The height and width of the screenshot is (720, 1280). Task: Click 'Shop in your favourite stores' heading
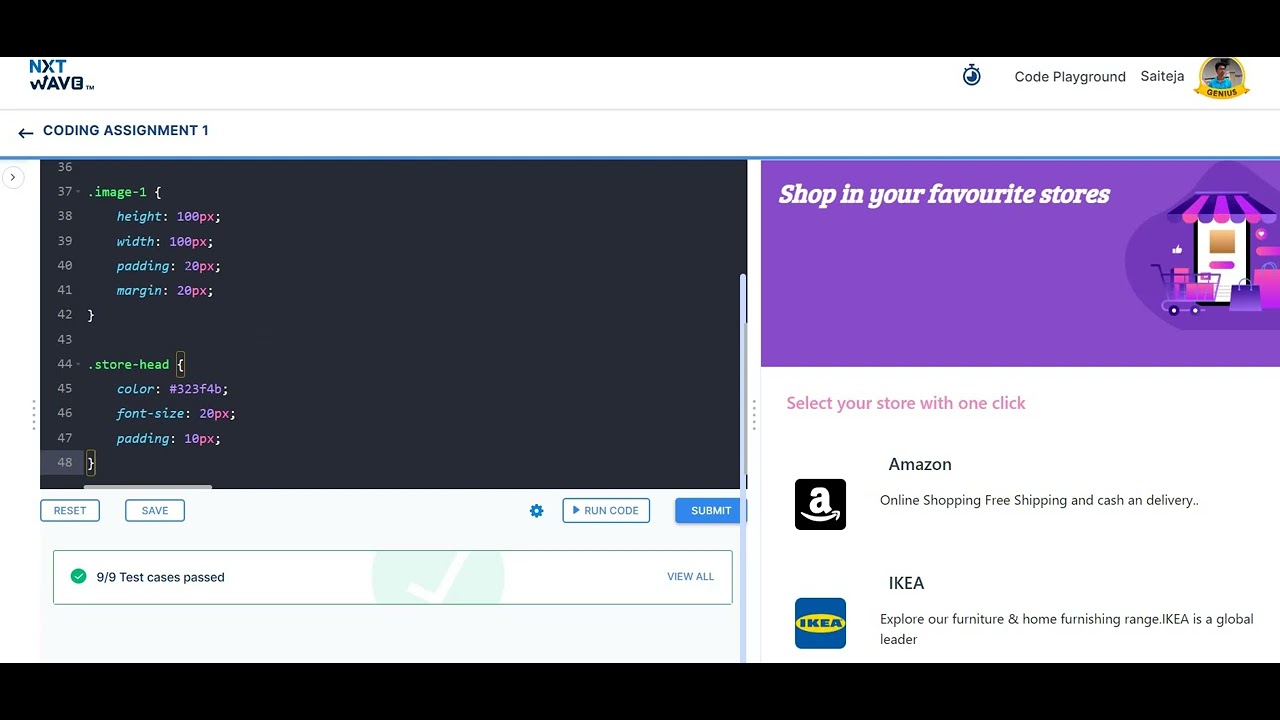click(x=944, y=194)
